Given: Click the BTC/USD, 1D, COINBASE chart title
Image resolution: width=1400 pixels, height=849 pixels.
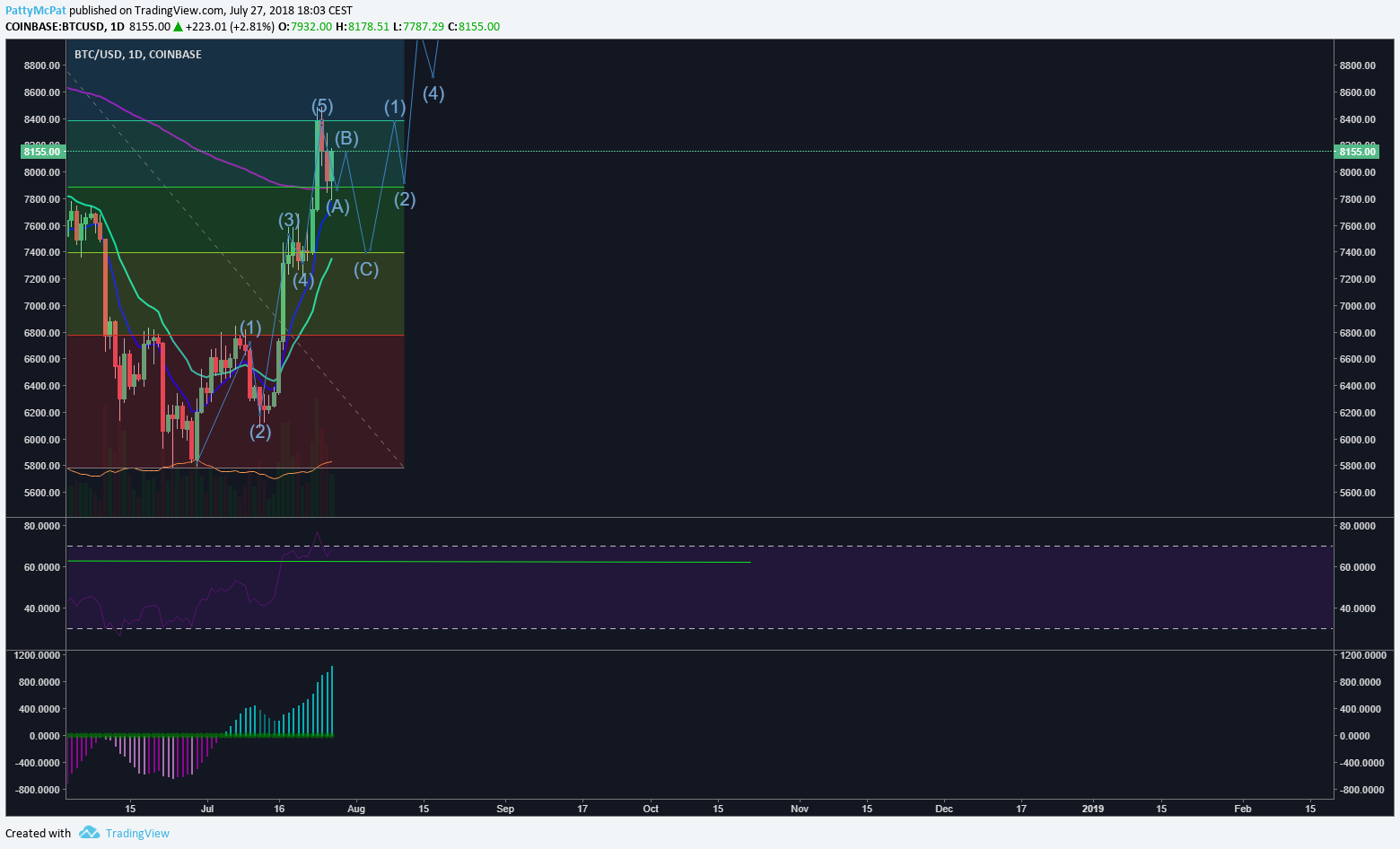Looking at the screenshot, I should pos(138,55).
